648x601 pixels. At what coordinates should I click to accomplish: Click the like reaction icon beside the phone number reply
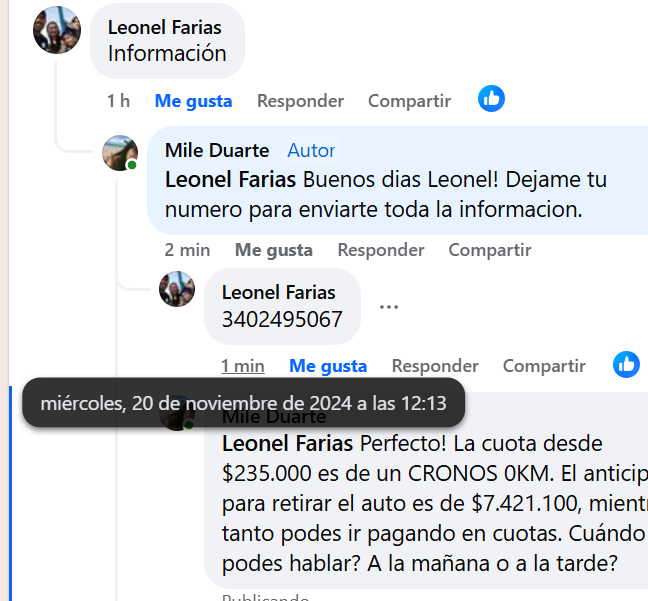tap(626, 364)
